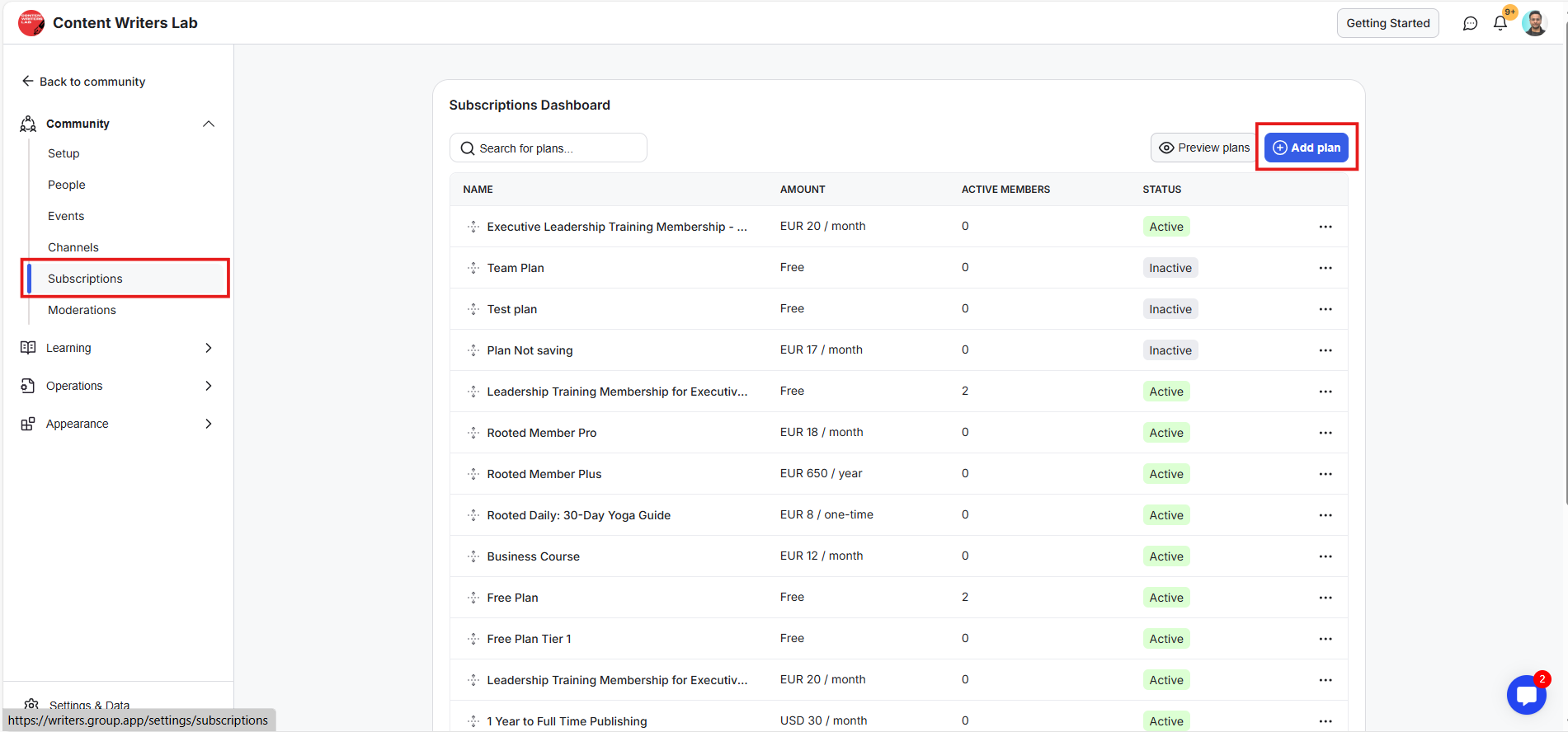Image resolution: width=1568 pixels, height=732 pixels.
Task: Open the notifications bell icon
Action: 1500,23
